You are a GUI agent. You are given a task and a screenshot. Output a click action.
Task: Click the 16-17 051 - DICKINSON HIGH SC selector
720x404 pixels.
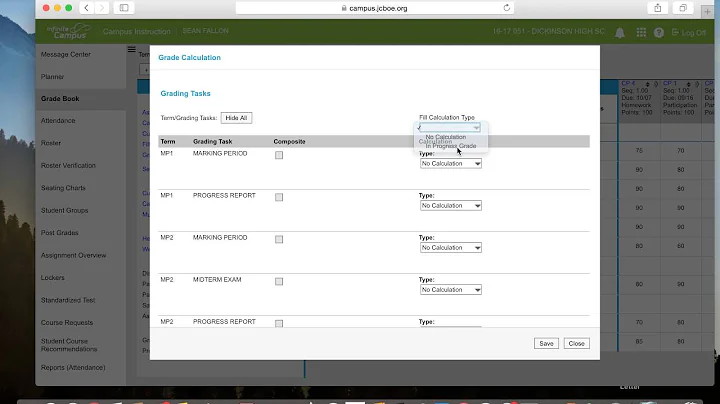(x=548, y=31)
